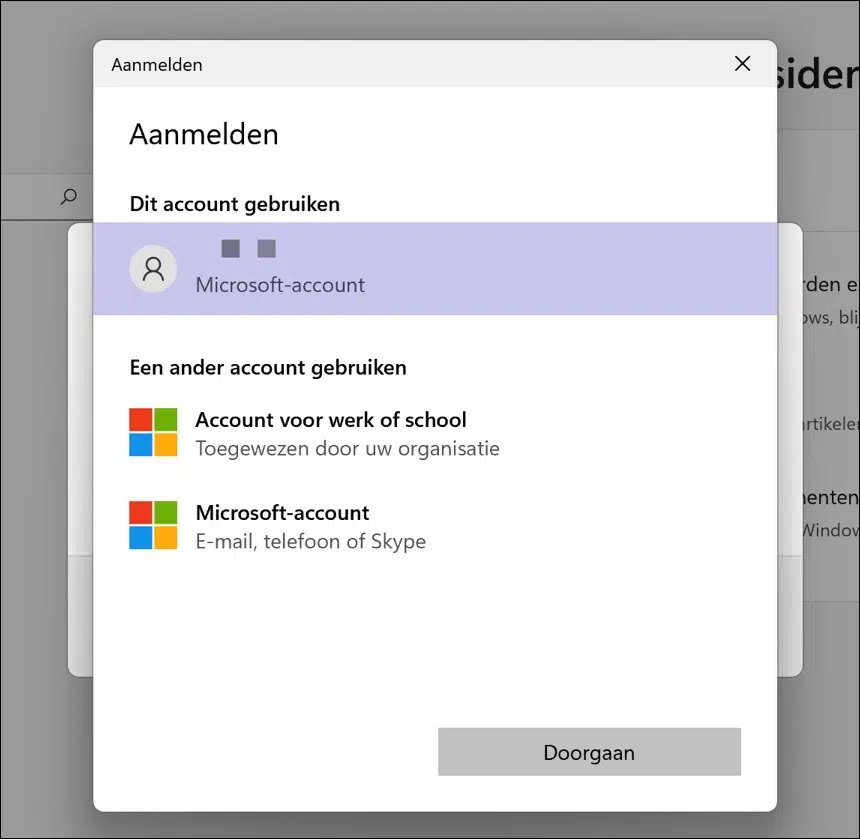Click Microsoft logo beside E-mail, telefoon of Skype
860x839 pixels.
pyautogui.click(x=153, y=525)
